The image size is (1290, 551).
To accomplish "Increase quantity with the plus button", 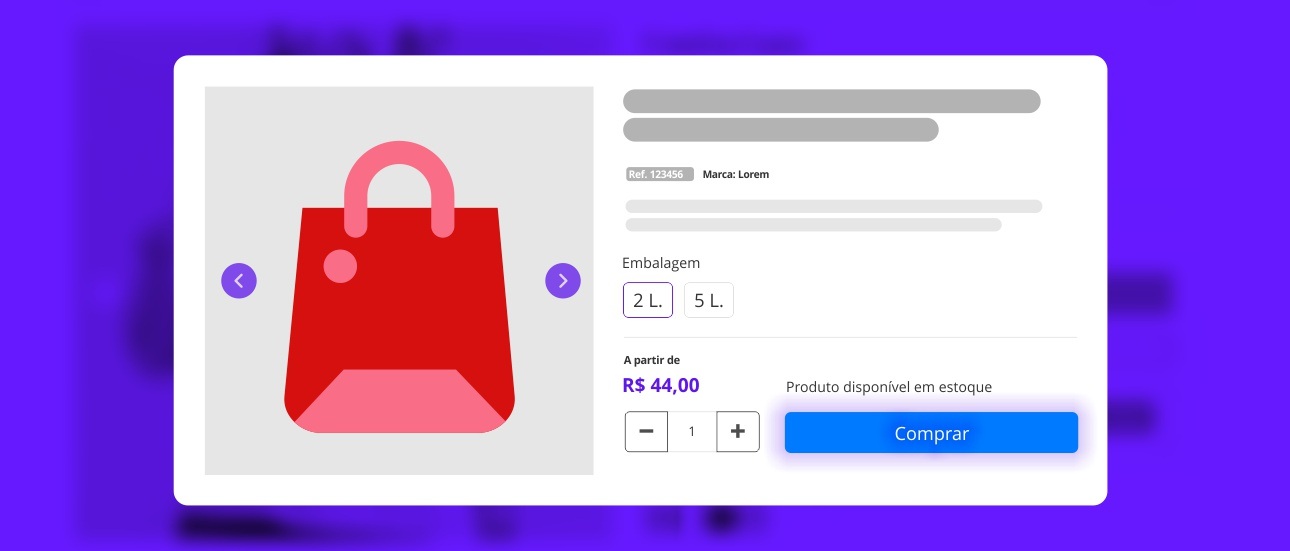I will [738, 432].
